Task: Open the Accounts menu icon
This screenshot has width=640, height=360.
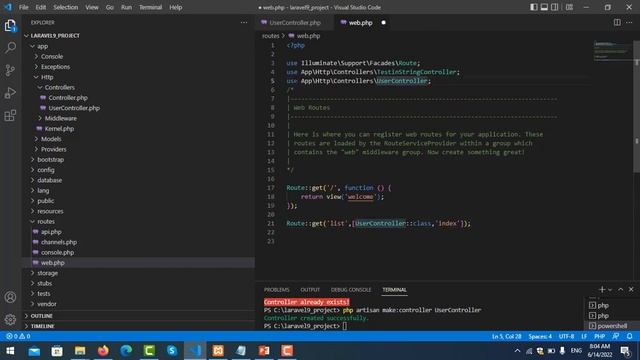Action: pos(10,297)
